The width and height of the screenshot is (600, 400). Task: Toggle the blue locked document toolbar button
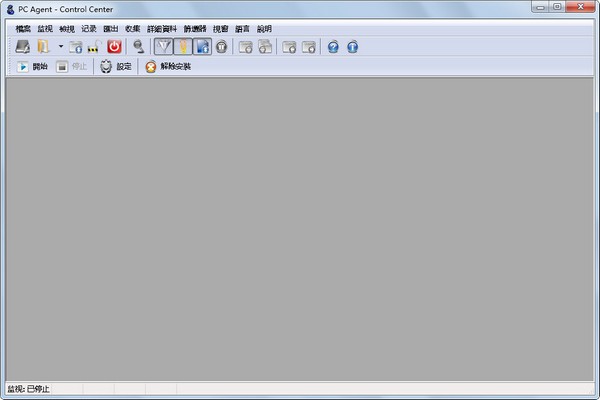202,47
